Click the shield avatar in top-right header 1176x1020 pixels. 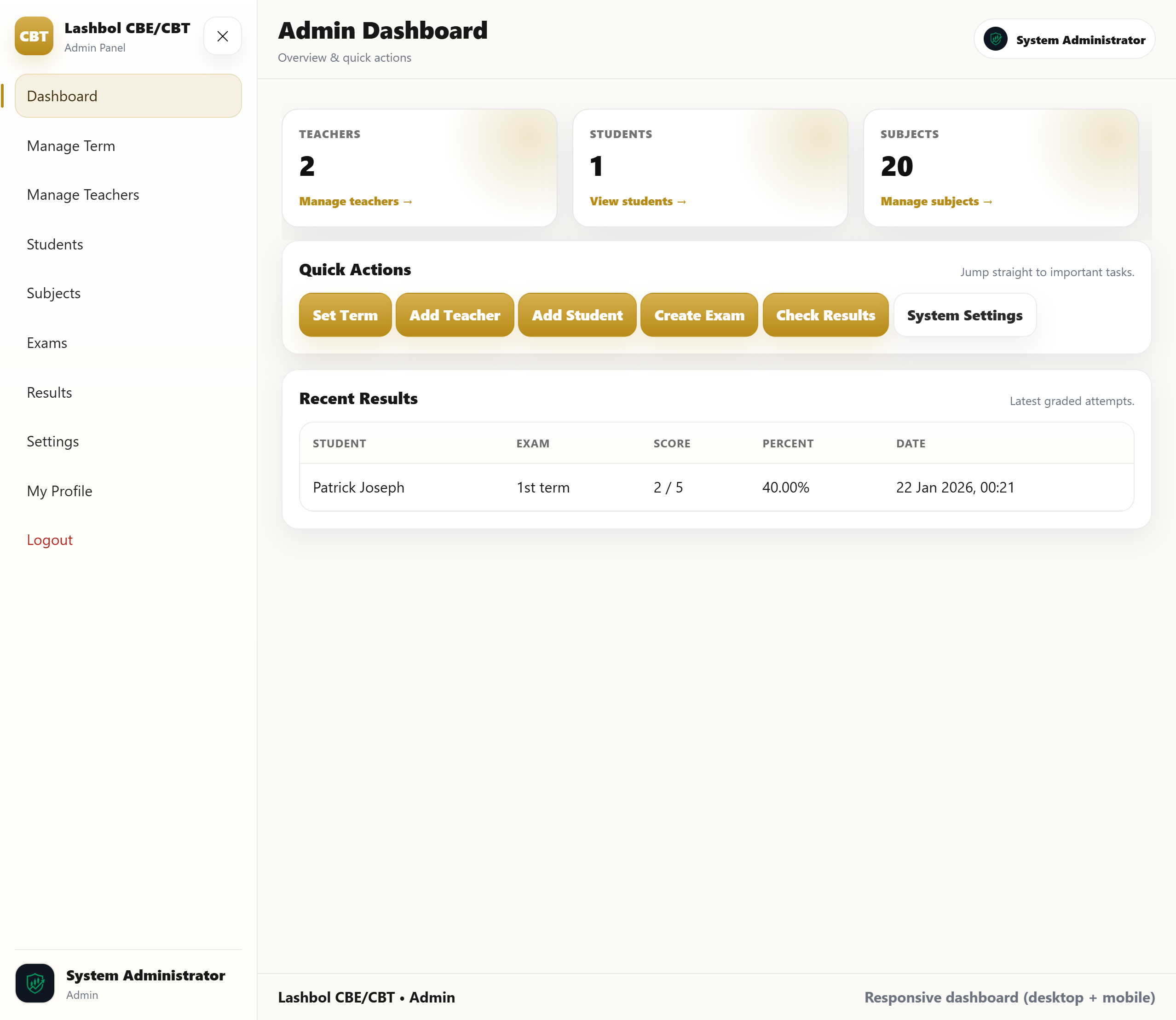click(995, 39)
